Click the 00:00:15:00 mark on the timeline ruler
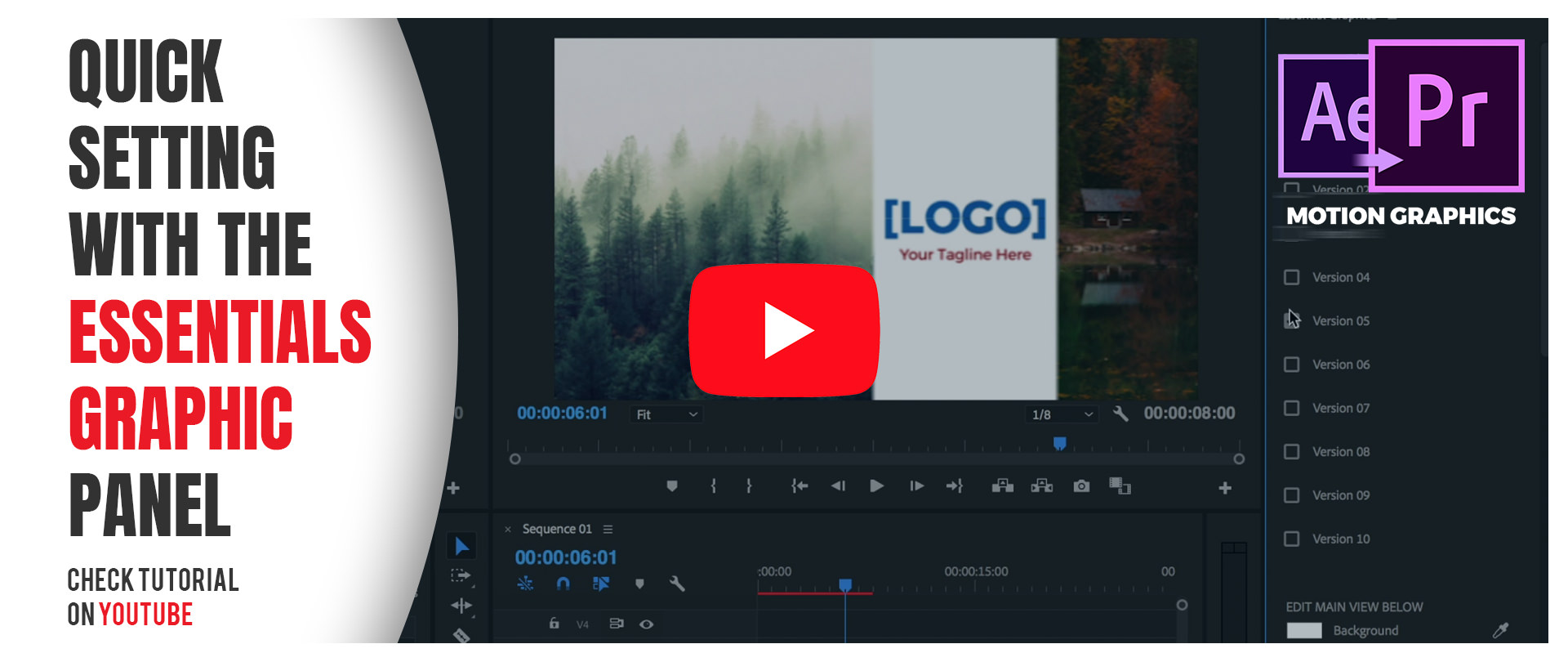This screenshot has width=1568, height=662. [x=976, y=571]
